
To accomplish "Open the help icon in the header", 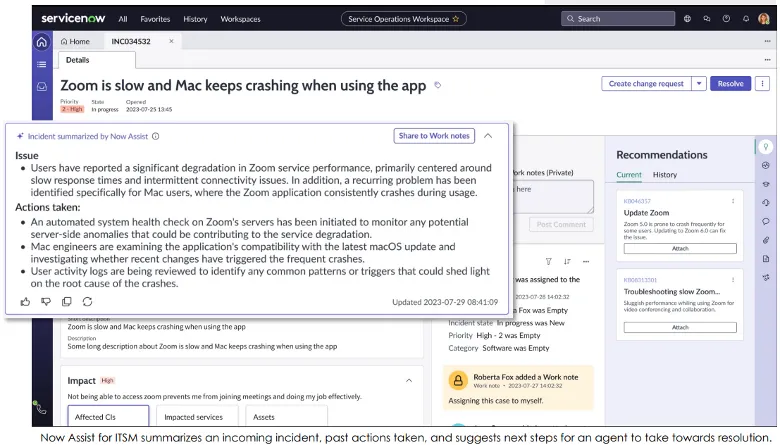I will click(726, 19).
